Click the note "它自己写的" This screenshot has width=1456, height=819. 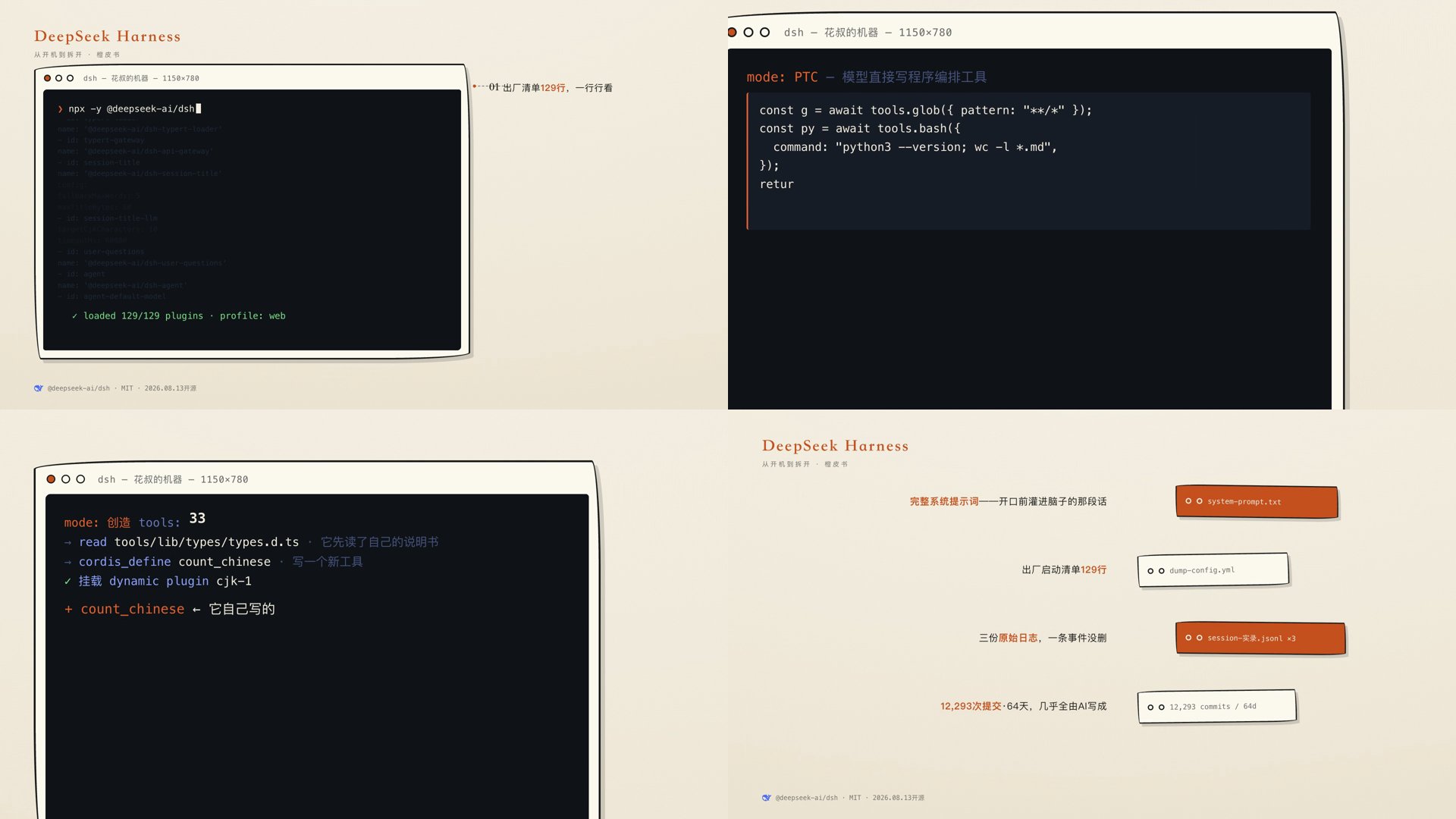[x=242, y=610]
